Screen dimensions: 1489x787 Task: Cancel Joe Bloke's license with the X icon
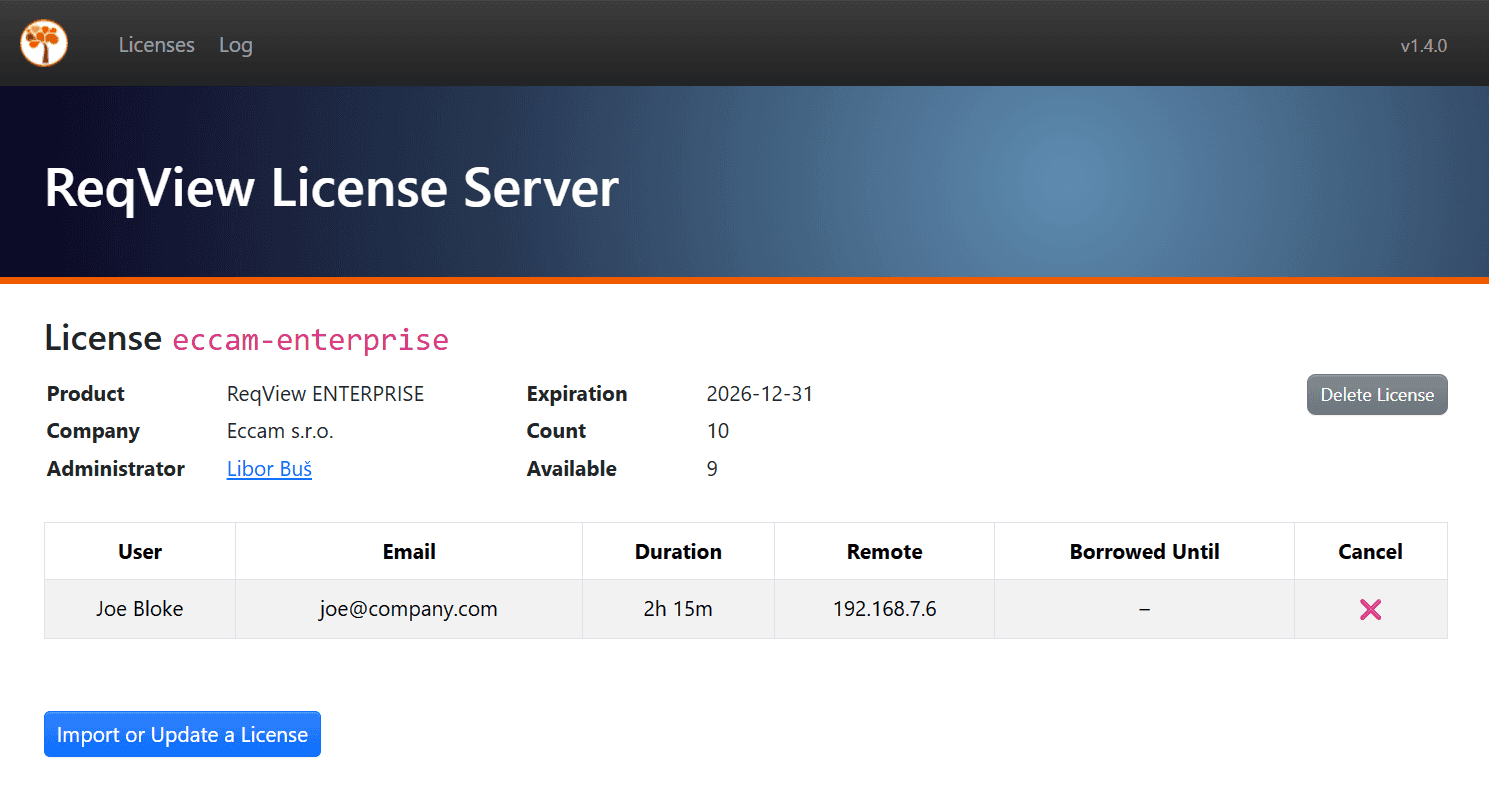(x=1370, y=609)
